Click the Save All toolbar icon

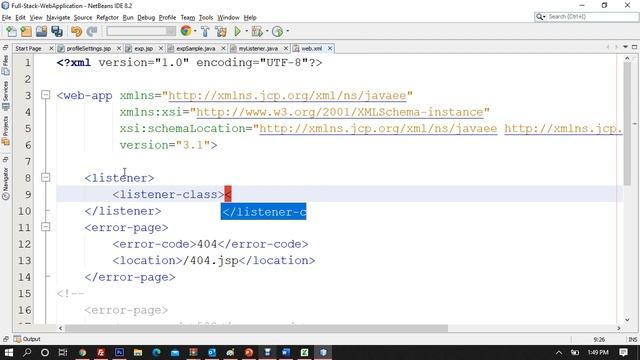(57, 31)
